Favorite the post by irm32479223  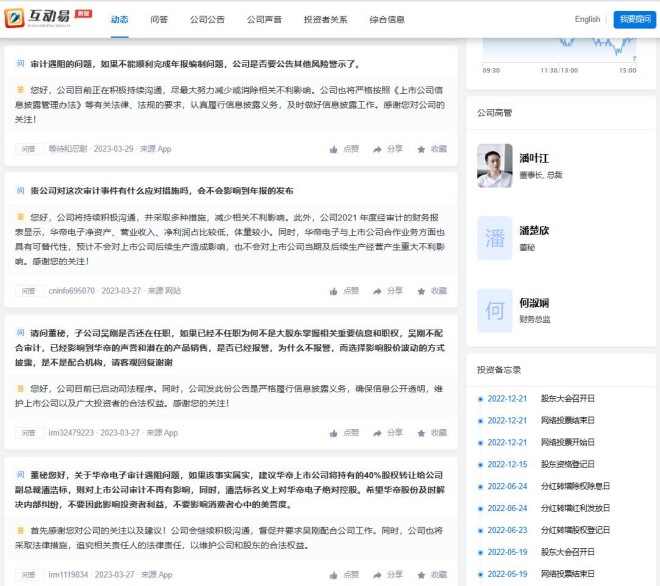point(432,433)
